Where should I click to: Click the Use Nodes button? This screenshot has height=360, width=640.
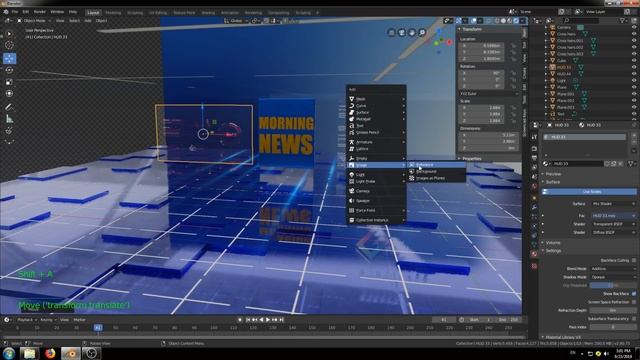(590, 191)
